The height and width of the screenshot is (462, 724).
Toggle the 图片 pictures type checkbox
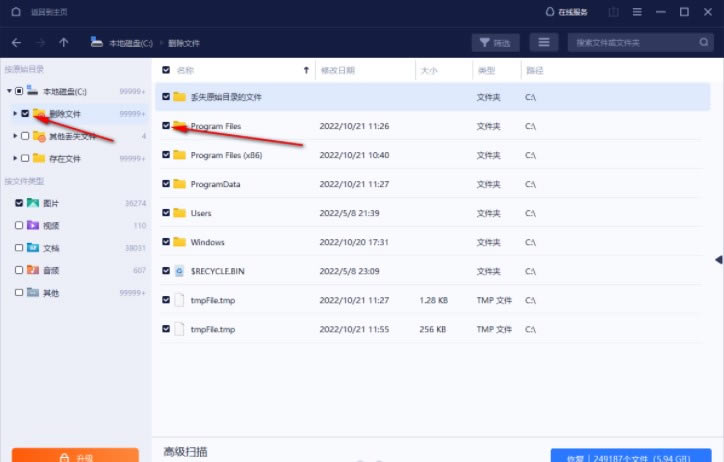point(19,202)
